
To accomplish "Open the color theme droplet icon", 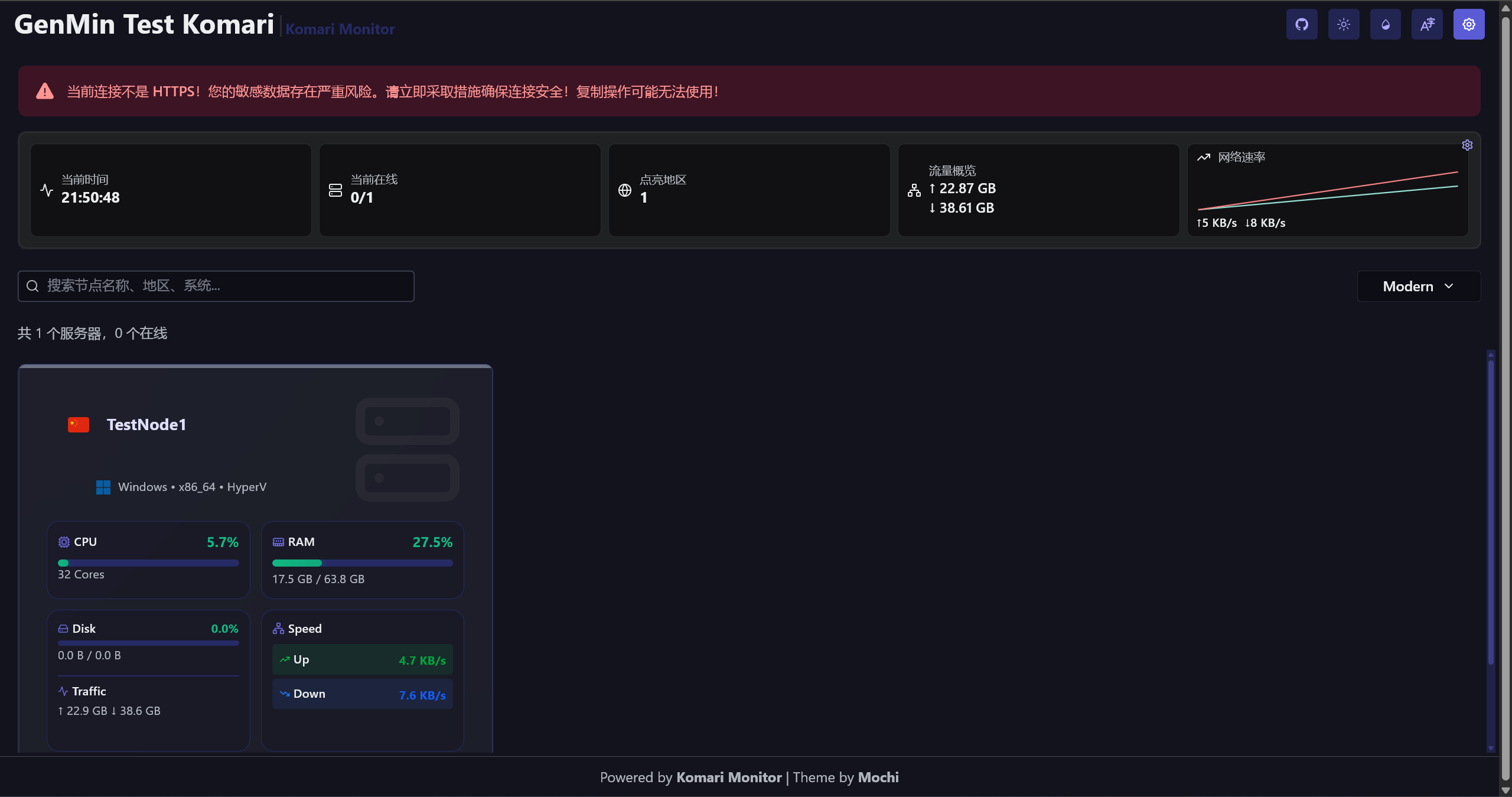I will 1385,25.
